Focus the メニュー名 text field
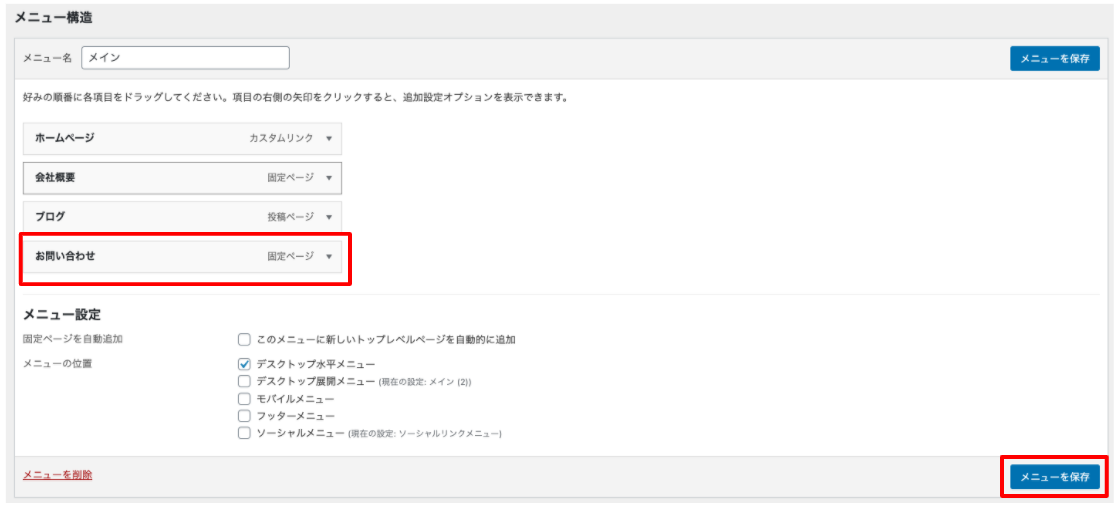 click(x=185, y=58)
